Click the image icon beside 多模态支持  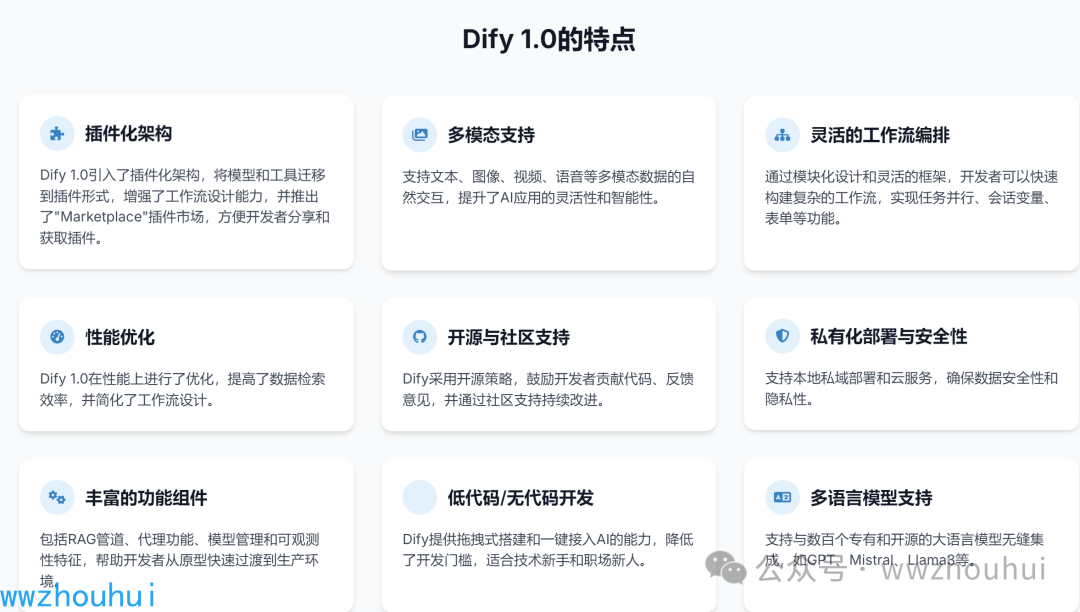[x=420, y=134]
